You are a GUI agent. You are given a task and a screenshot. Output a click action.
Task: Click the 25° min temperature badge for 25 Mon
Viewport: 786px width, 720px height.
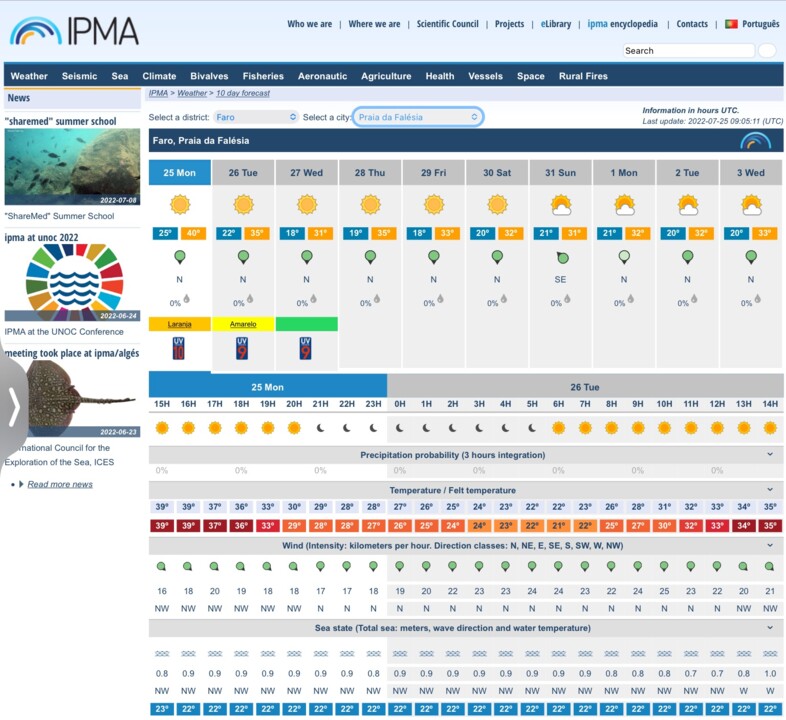click(165, 233)
